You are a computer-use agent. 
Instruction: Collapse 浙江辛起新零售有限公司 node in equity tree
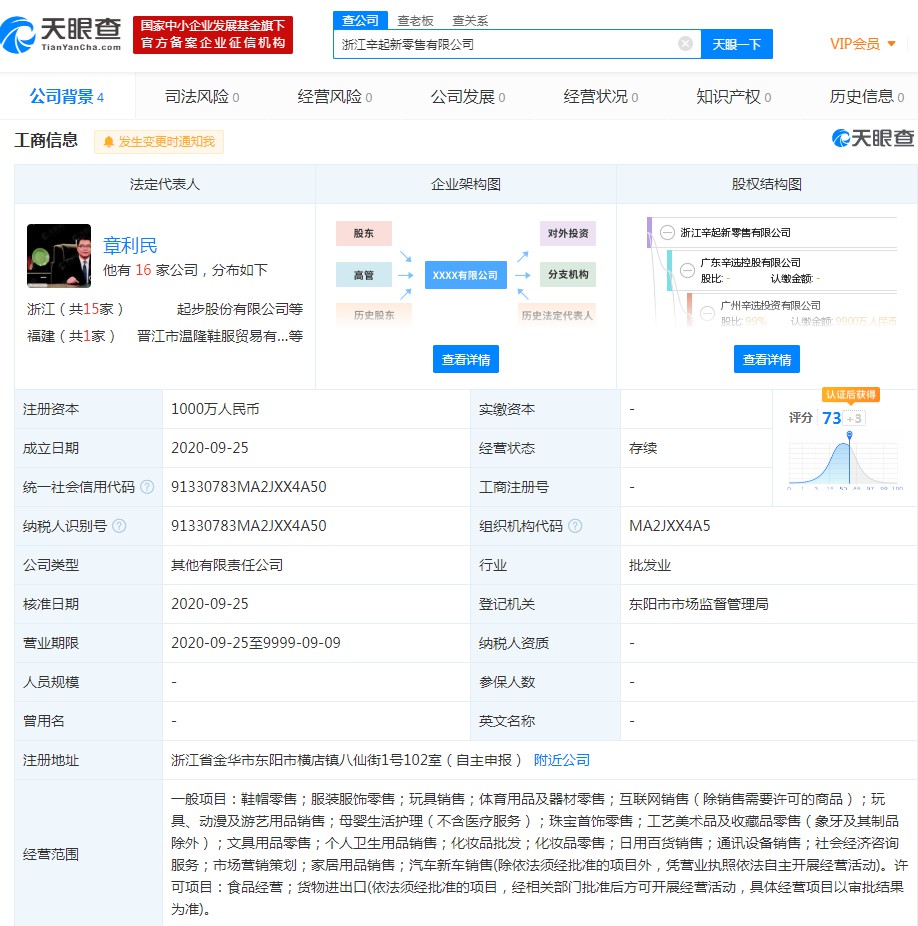667,232
